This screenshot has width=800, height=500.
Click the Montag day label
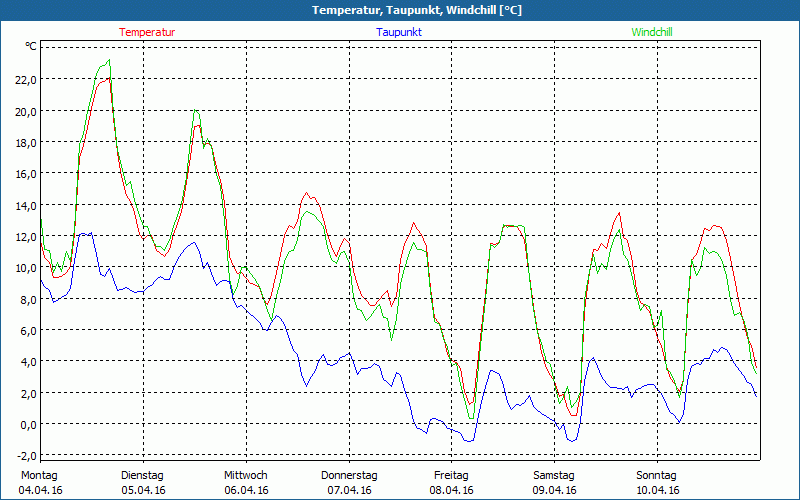click(x=39, y=476)
